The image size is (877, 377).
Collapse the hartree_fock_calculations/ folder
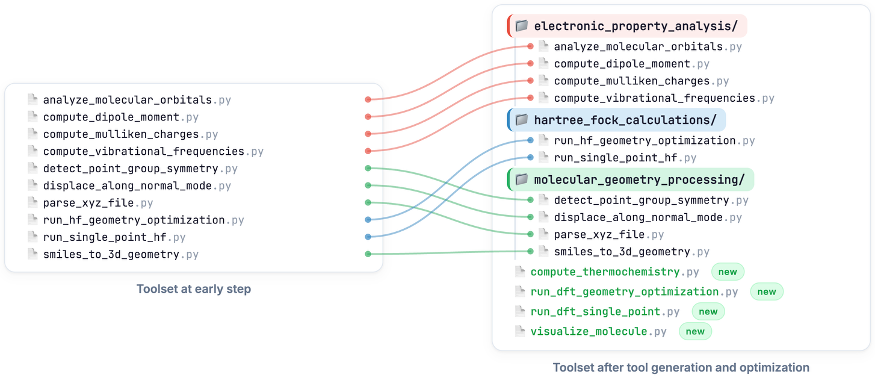616,120
